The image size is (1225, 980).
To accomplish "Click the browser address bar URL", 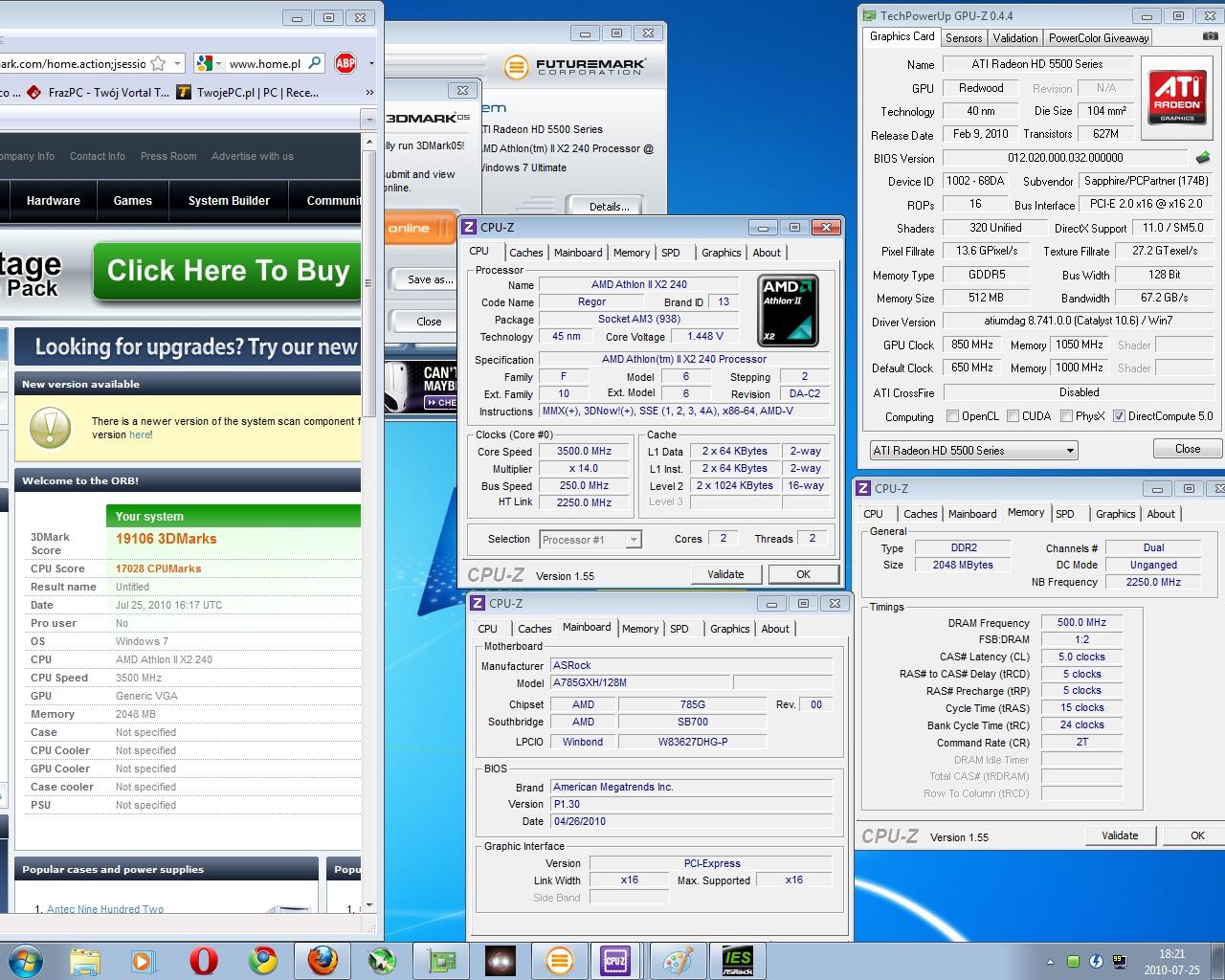I will pos(73,63).
